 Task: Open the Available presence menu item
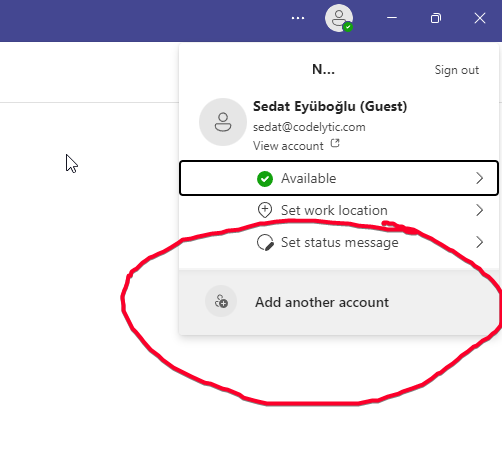[339, 178]
